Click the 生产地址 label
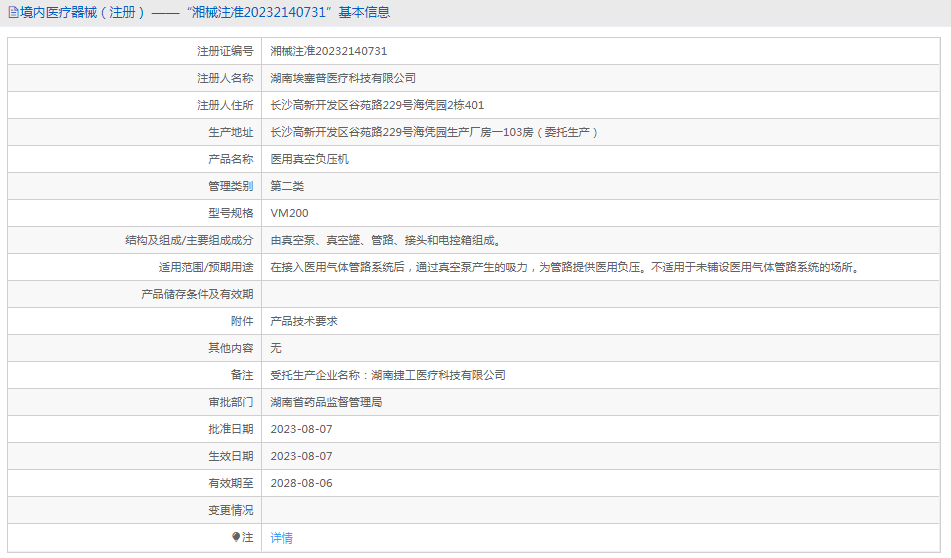 click(x=230, y=132)
